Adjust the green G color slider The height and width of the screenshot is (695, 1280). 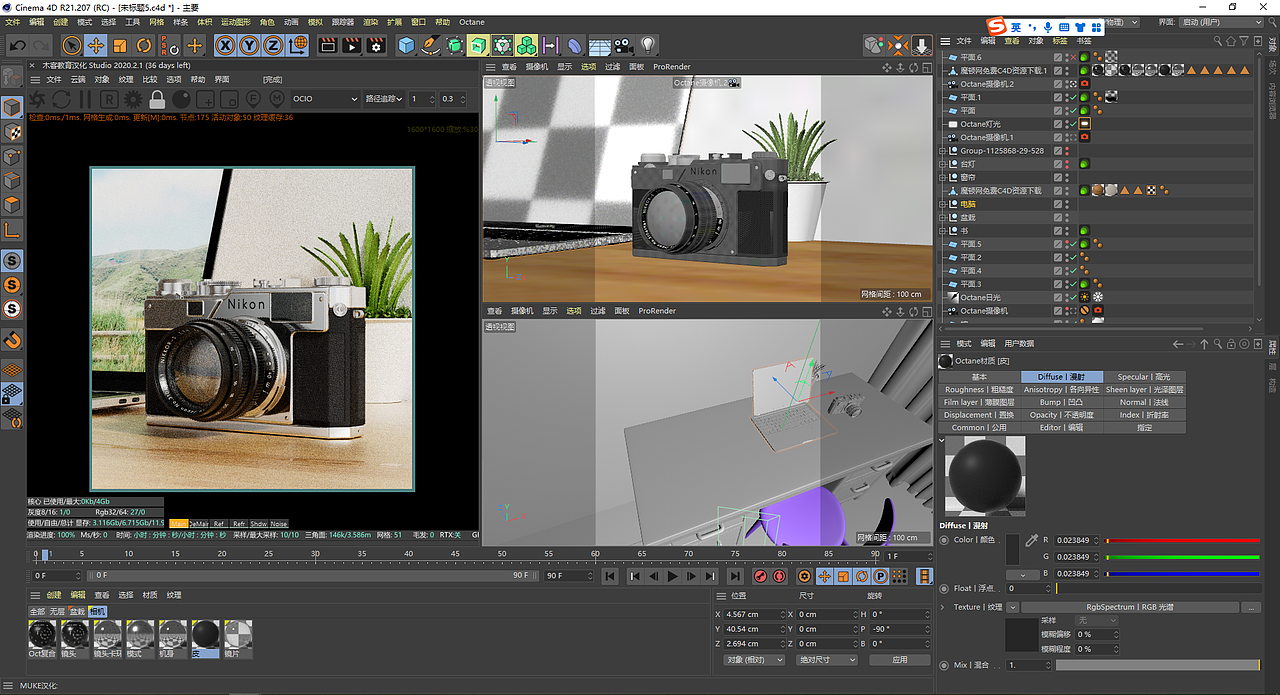(x=1181, y=557)
